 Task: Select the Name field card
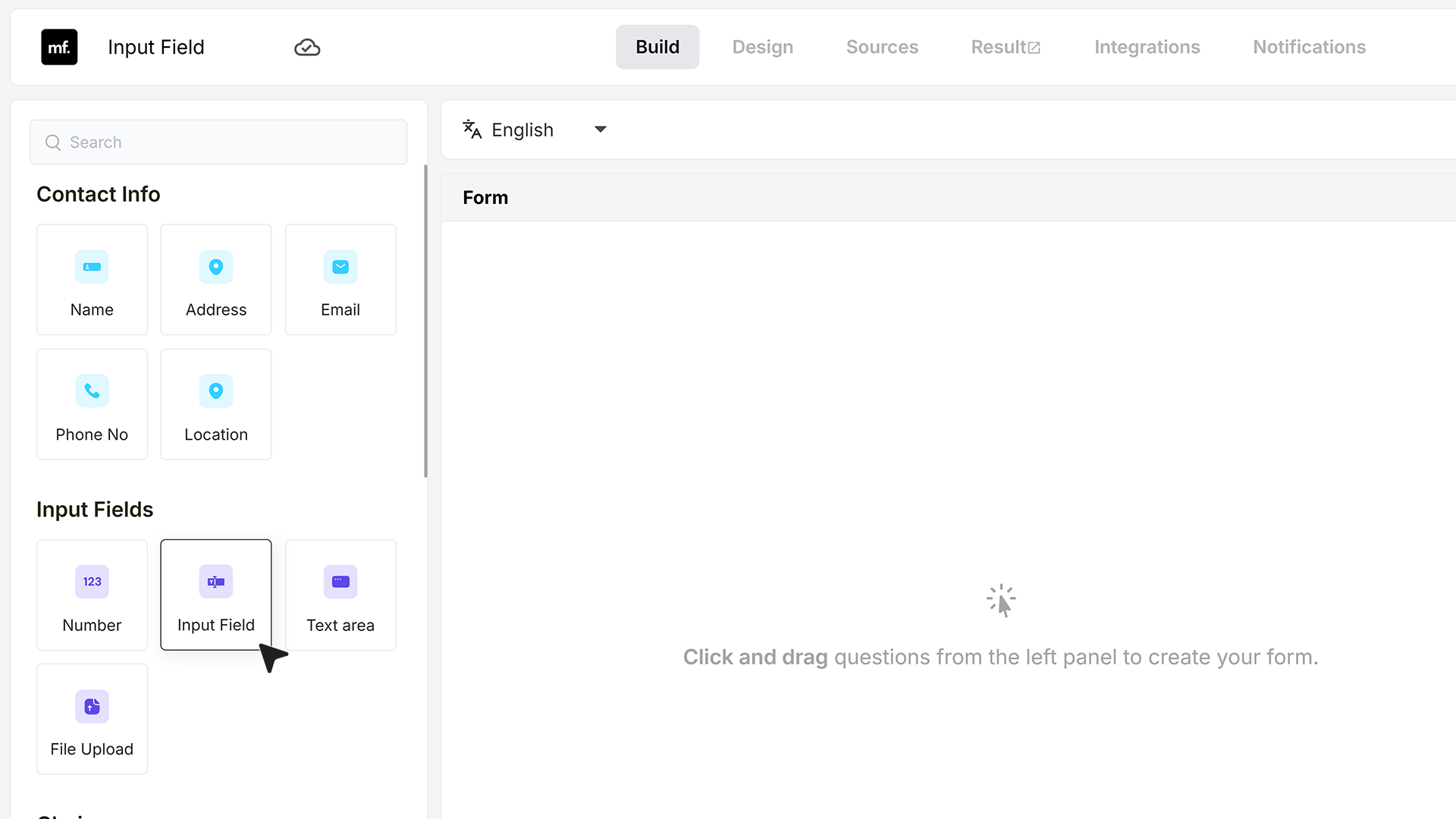[x=92, y=279]
